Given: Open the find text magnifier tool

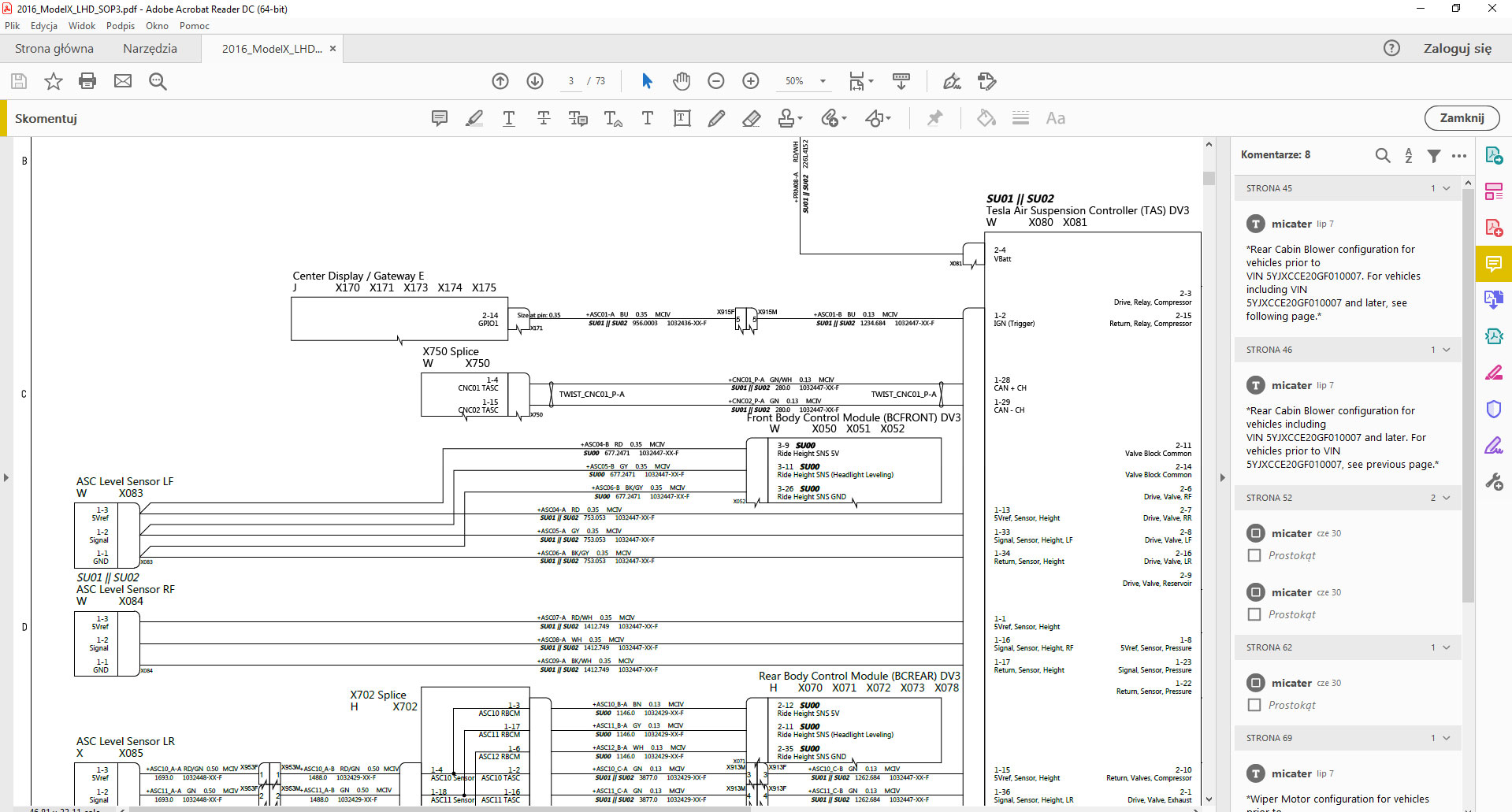Looking at the screenshot, I should [158, 81].
